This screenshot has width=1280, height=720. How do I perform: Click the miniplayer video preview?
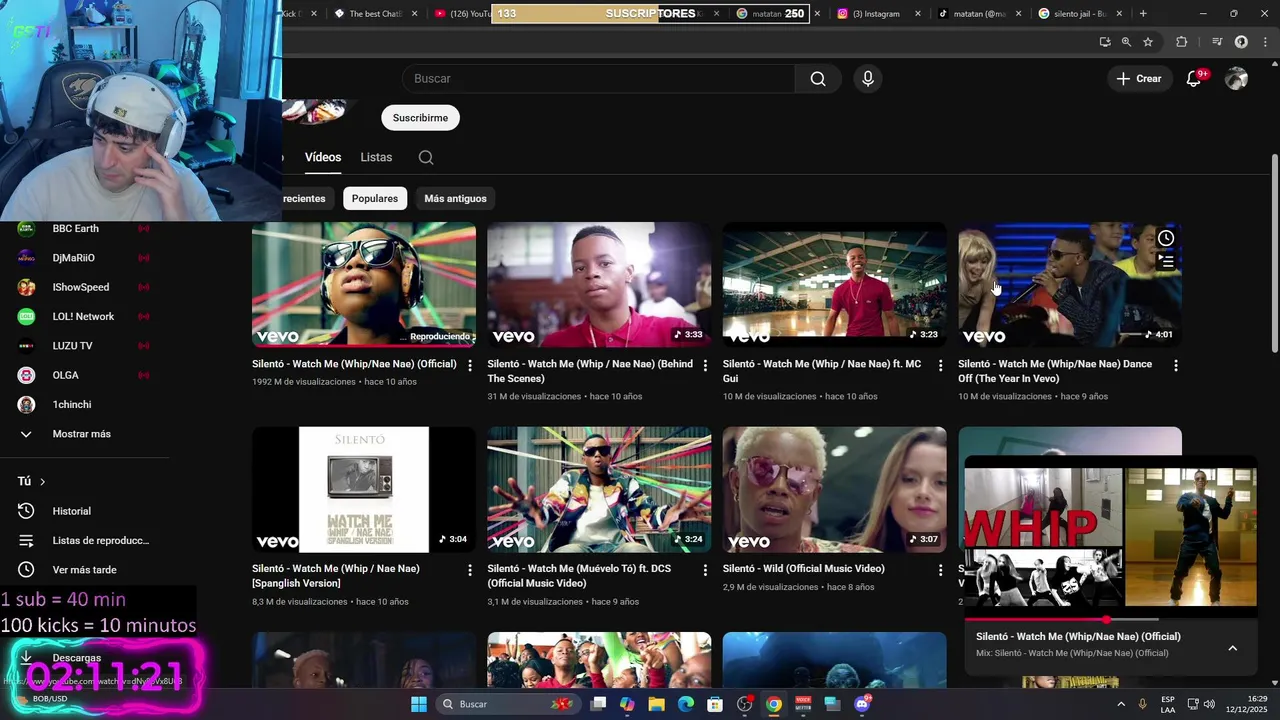(x=1110, y=537)
